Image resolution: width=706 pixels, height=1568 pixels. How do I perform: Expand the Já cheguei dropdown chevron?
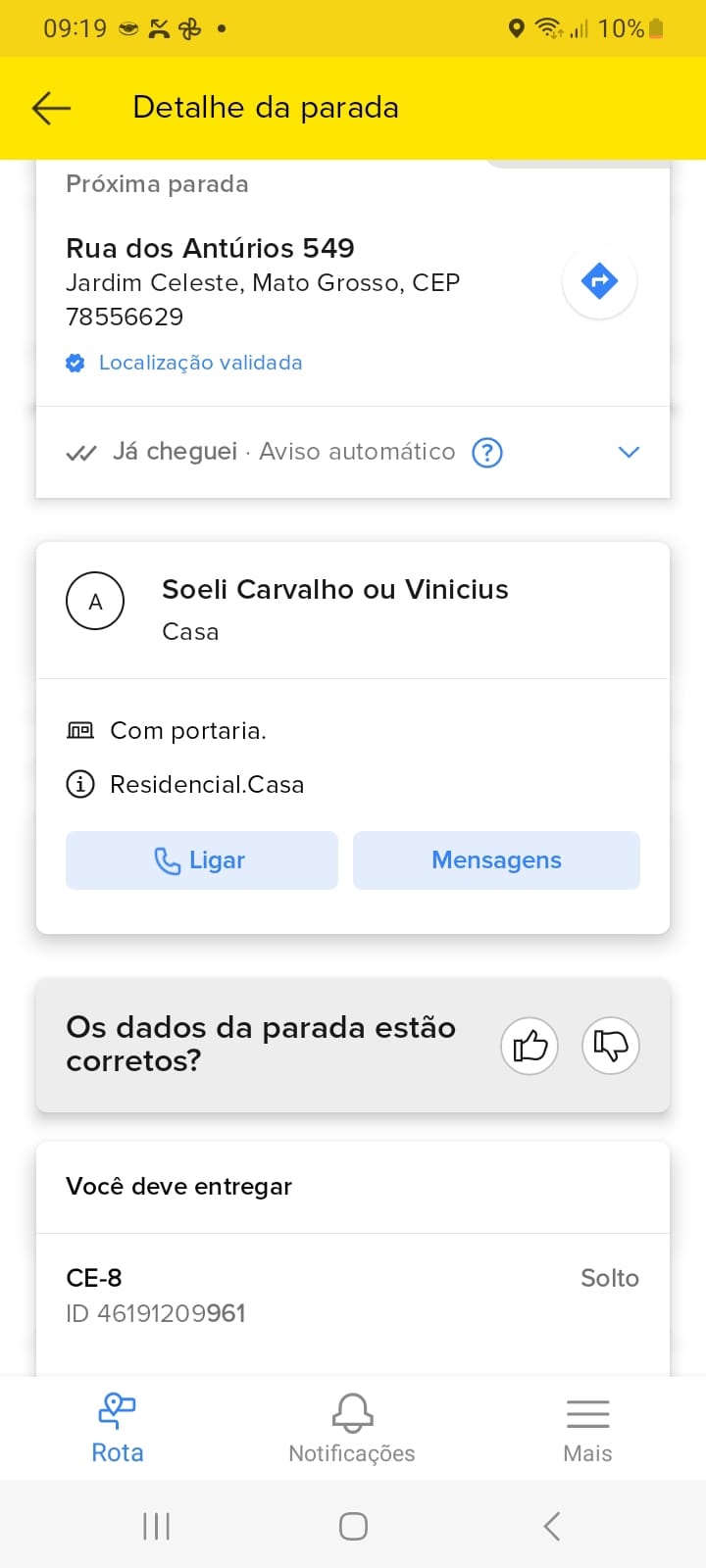[629, 452]
